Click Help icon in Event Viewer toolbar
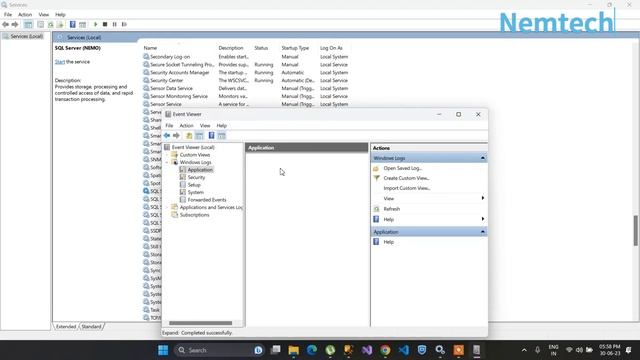Viewport: 640px width, 360px height. coord(211,136)
